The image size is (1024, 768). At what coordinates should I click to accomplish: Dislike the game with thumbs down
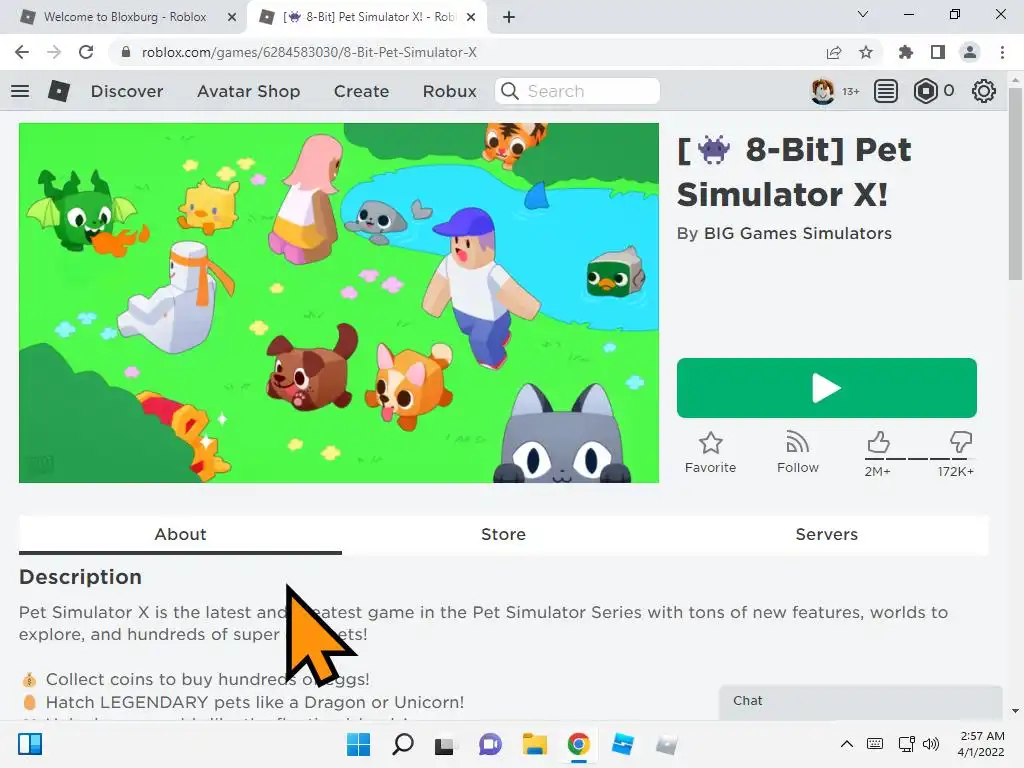(x=961, y=441)
